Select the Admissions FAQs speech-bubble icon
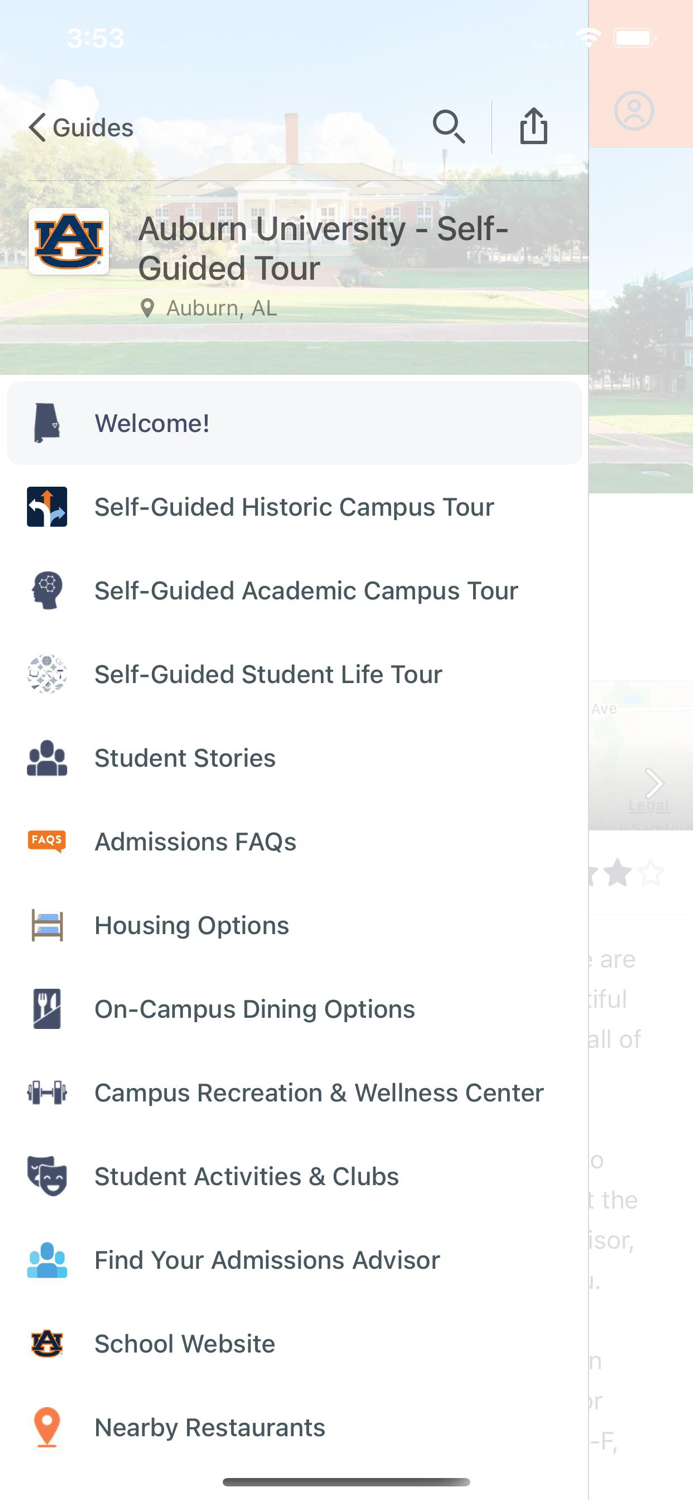Viewport: 693px width, 1500px height. 45,841
